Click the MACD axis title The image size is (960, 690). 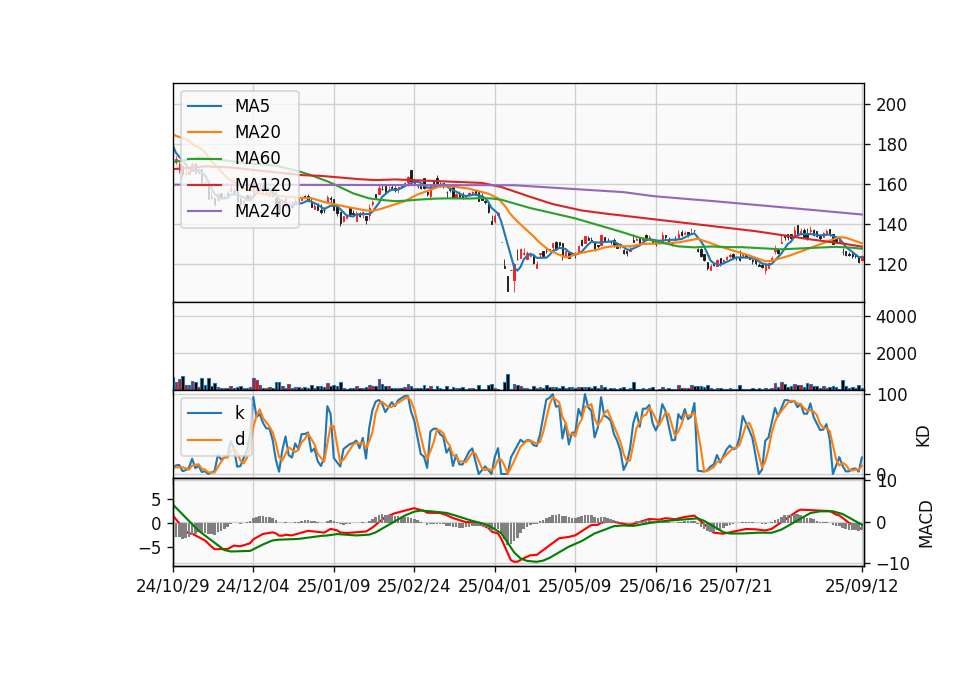(x=926, y=525)
